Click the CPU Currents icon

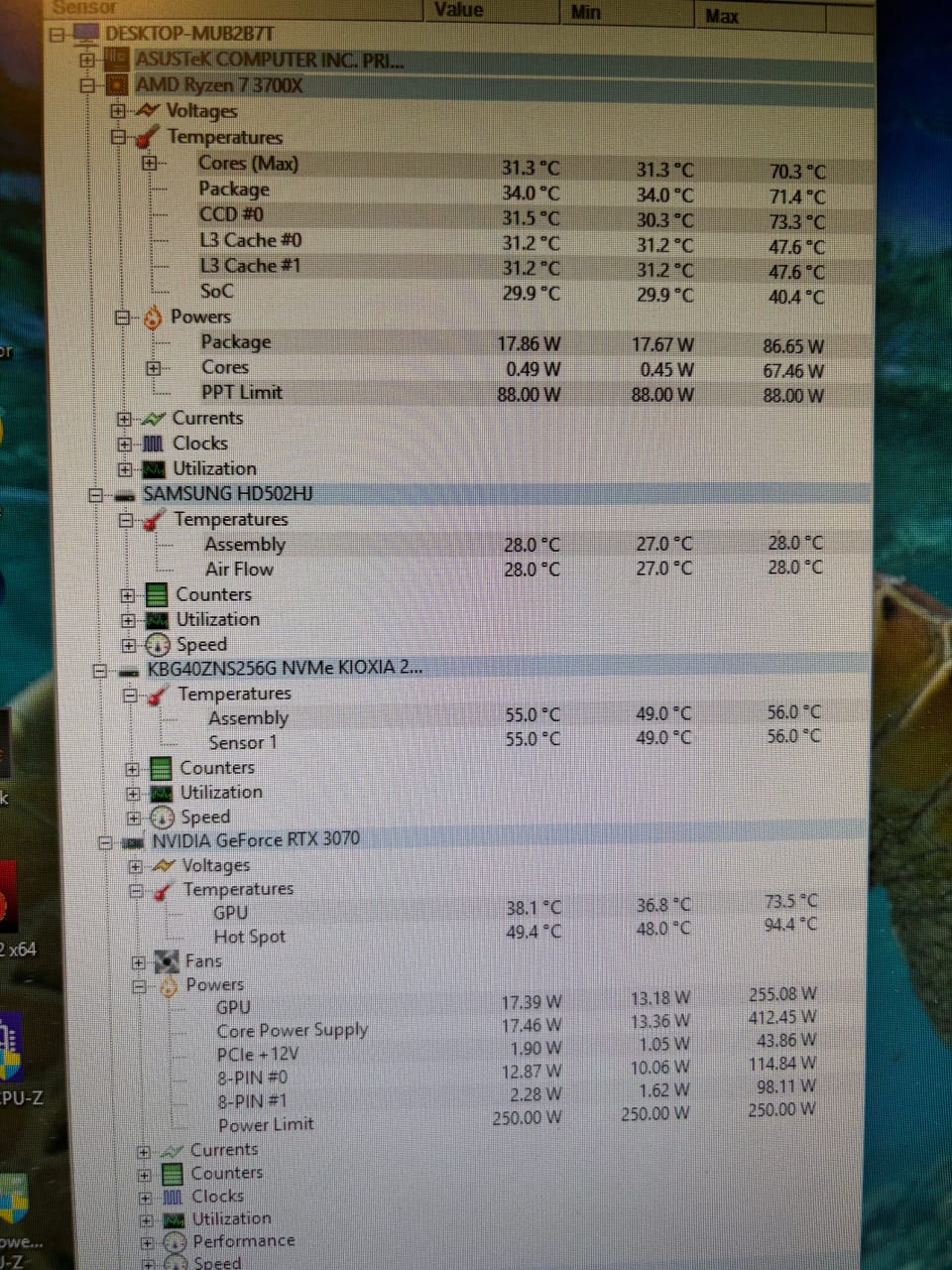tap(154, 419)
